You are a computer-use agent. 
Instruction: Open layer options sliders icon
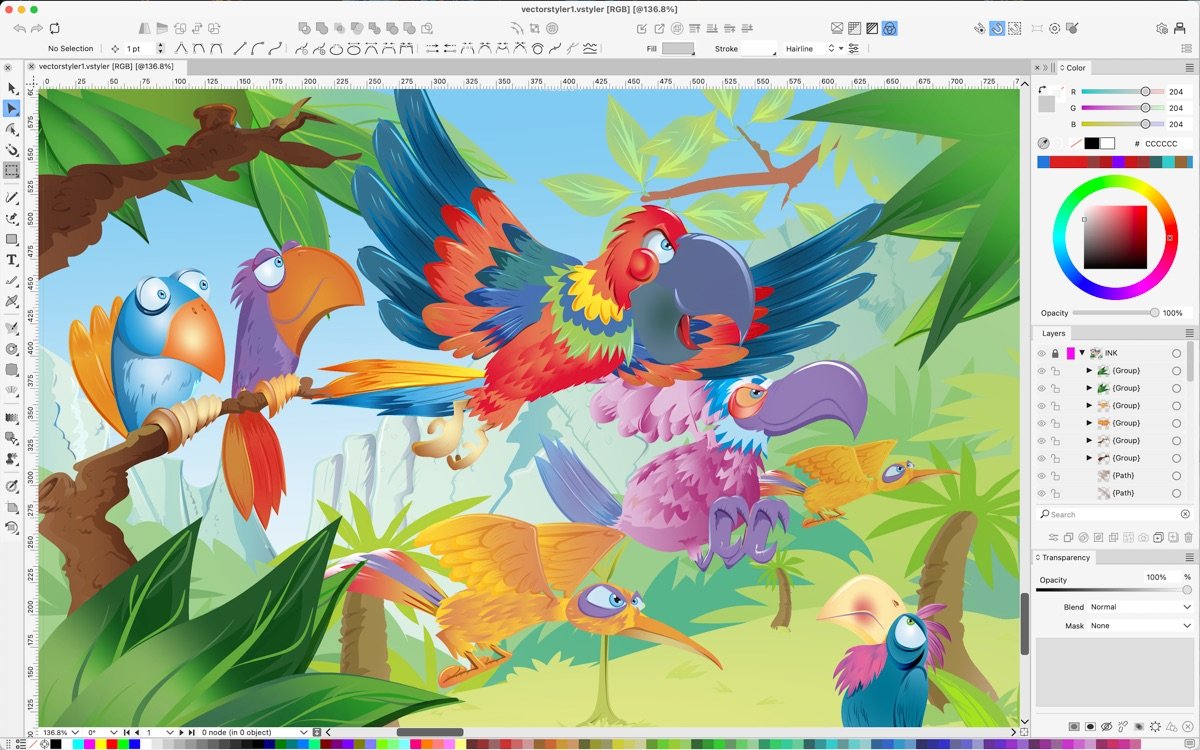pyautogui.click(x=1053, y=538)
